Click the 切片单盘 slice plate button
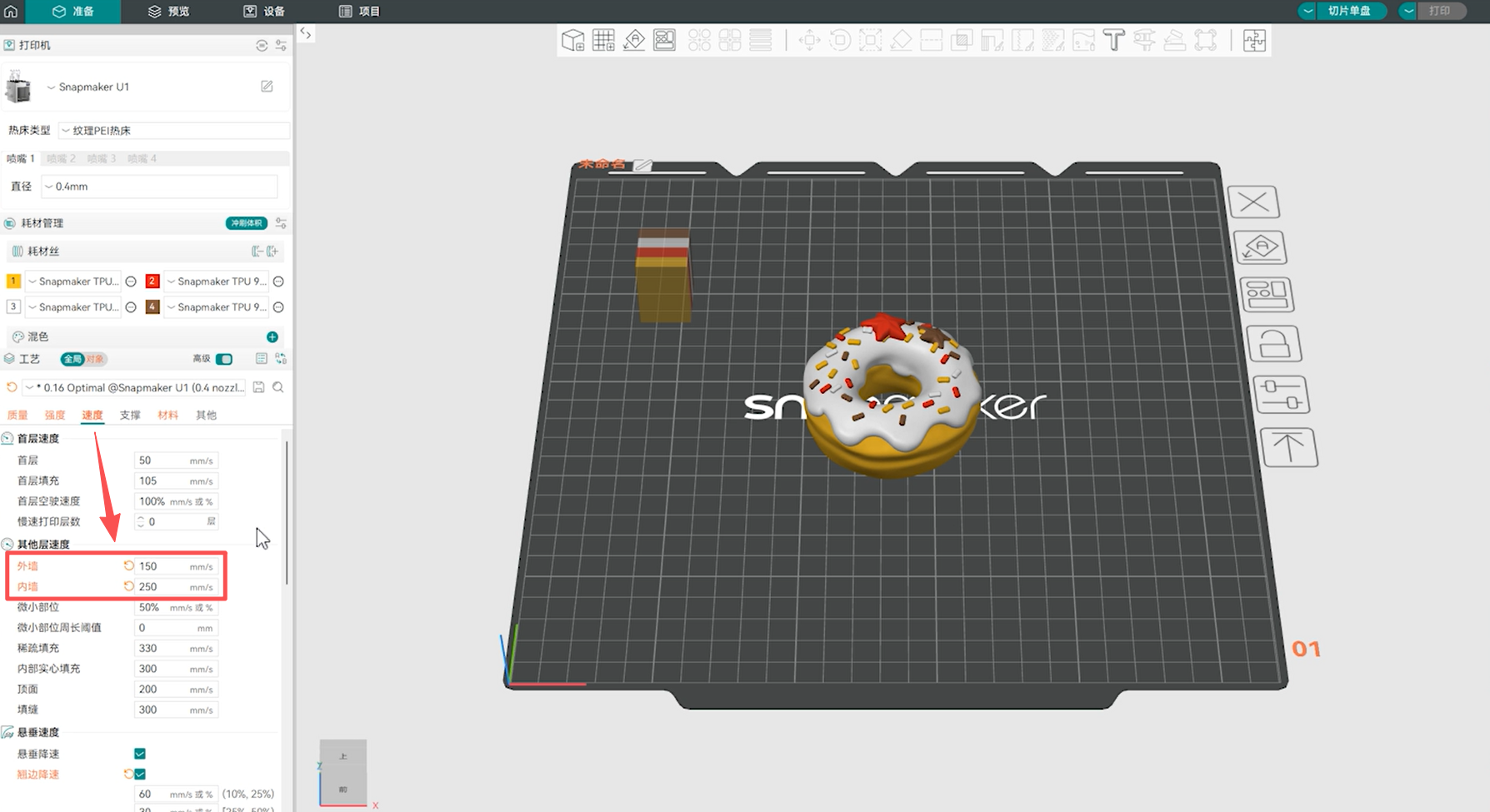The width and height of the screenshot is (1490, 812). pyautogui.click(x=1350, y=11)
